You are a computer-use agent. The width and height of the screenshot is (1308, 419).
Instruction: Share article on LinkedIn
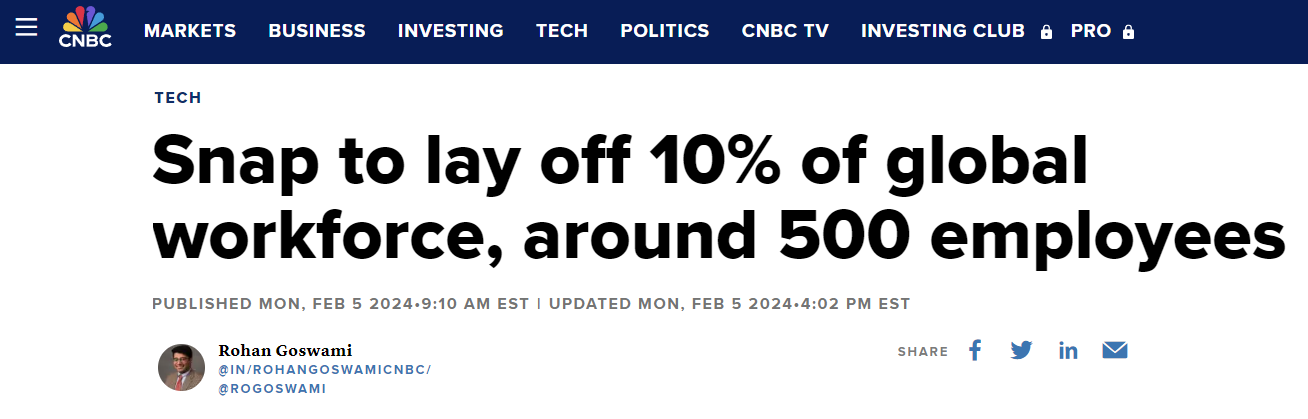tap(1068, 351)
